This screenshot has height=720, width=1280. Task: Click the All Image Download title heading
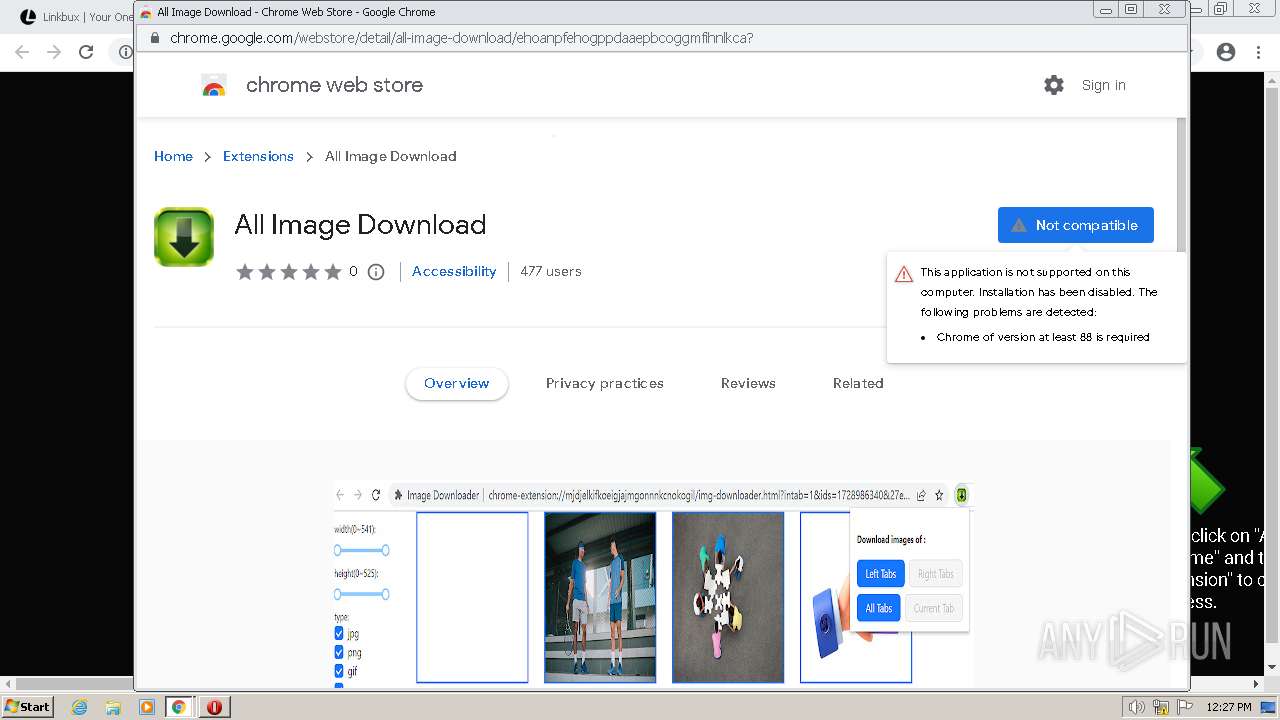click(x=360, y=225)
